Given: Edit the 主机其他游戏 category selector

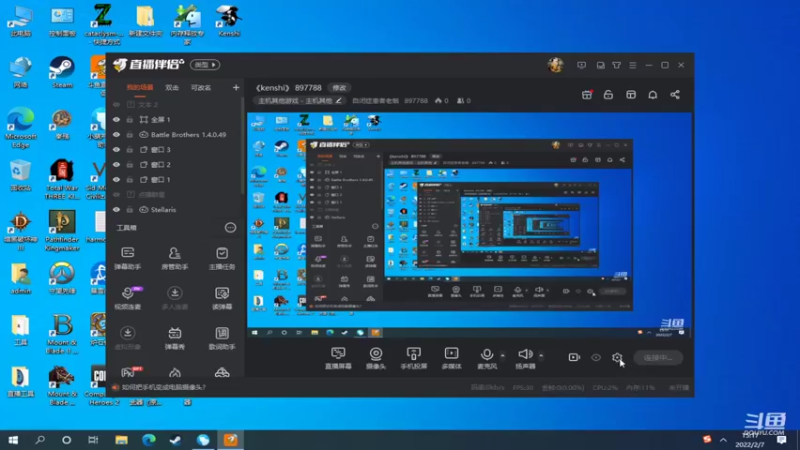Looking at the screenshot, I should 299,101.
